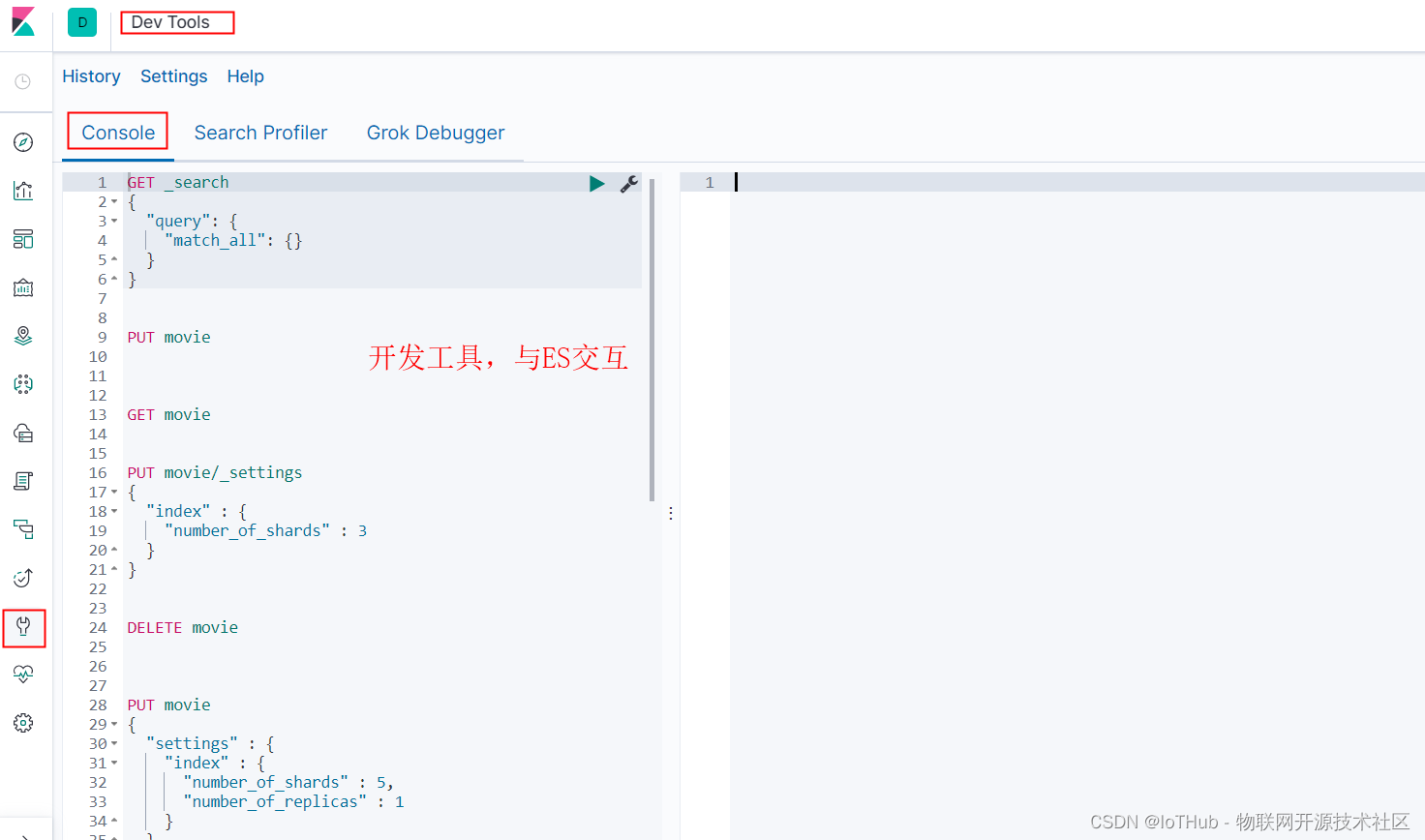Viewport: 1425px width, 840px height.
Task: Open Uptime icon in sidebar
Action: pos(23,578)
